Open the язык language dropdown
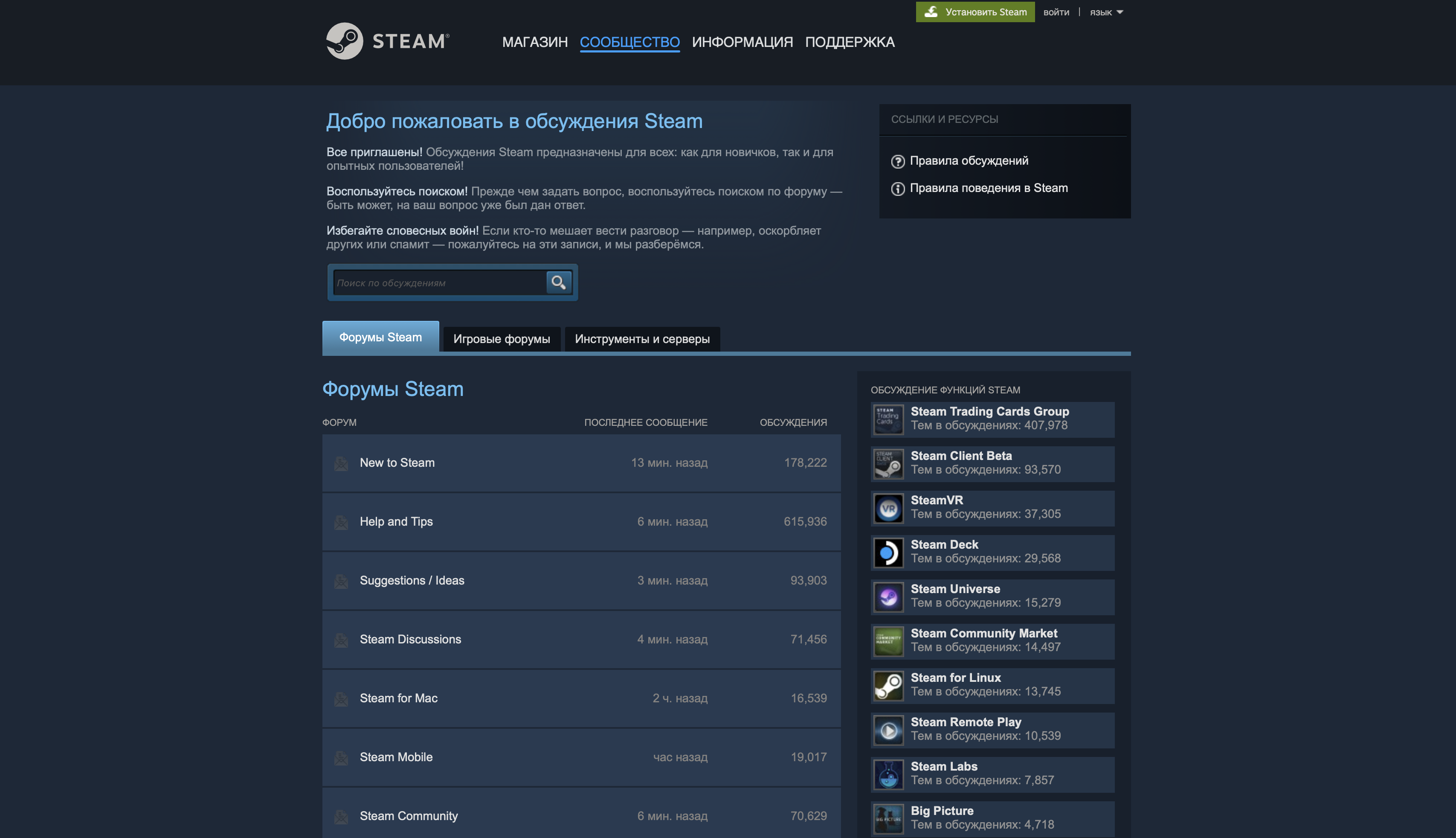This screenshot has height=838, width=1456. pos(1106,12)
